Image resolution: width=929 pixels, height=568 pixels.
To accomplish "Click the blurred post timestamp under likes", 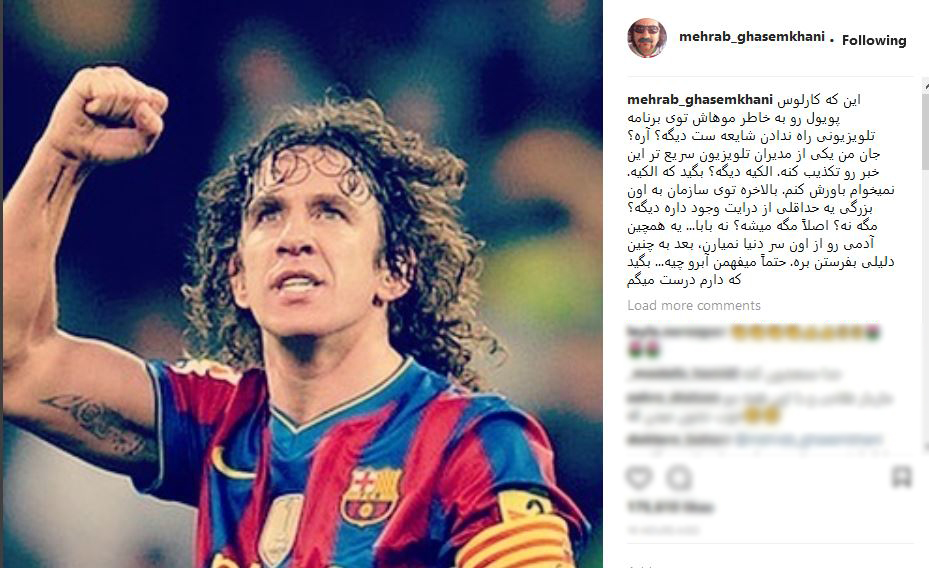I will [663, 530].
